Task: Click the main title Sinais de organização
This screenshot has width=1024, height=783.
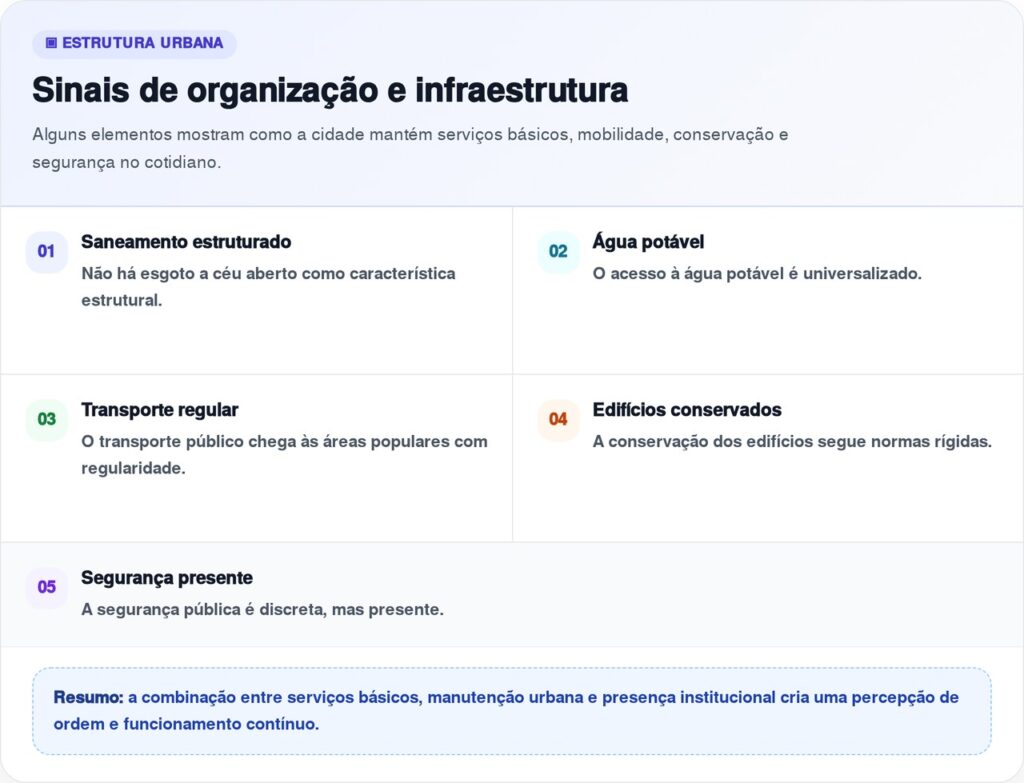Action: tap(330, 90)
